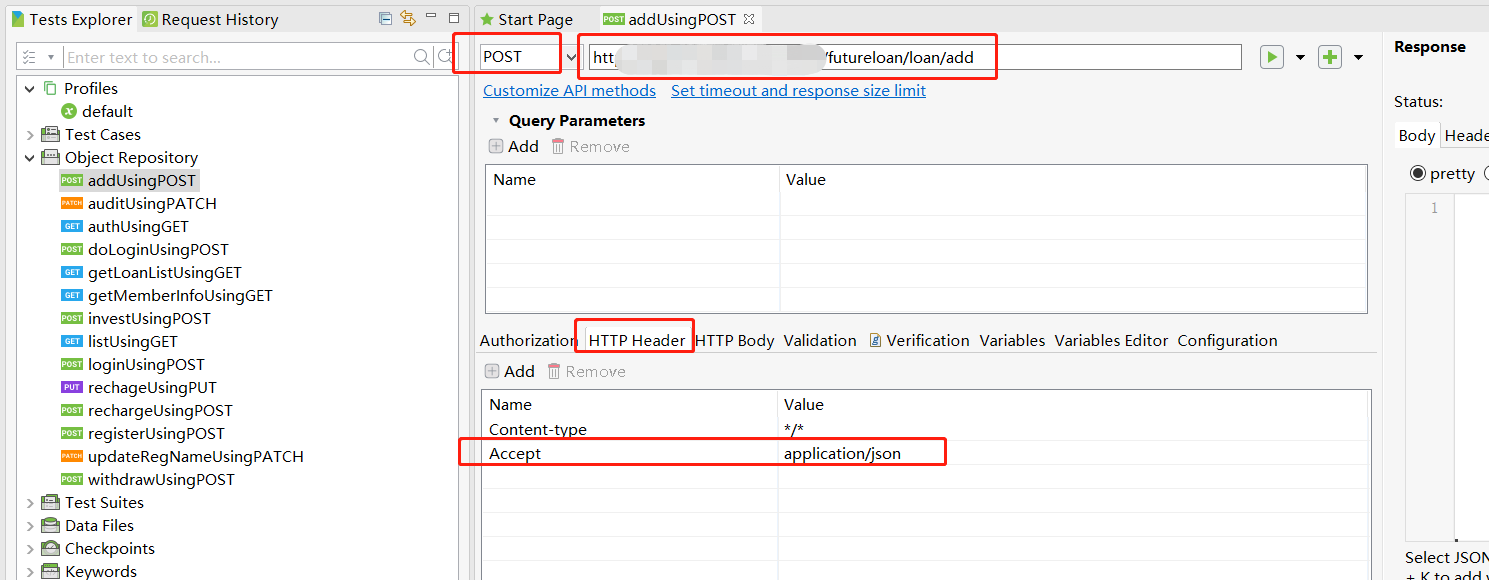The height and width of the screenshot is (580, 1489).
Task: Click the green plus add-to-test button
Action: (1330, 57)
